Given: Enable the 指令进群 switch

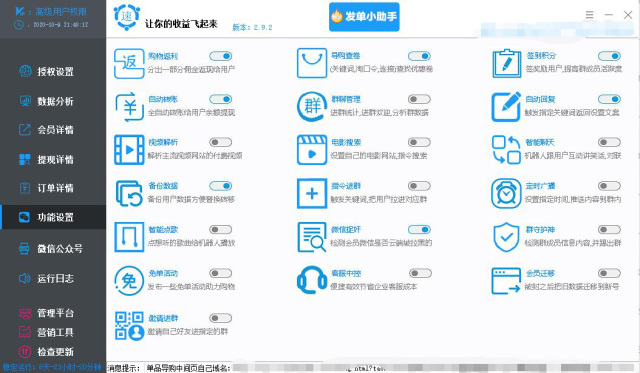Looking at the screenshot, I should coord(419,186).
